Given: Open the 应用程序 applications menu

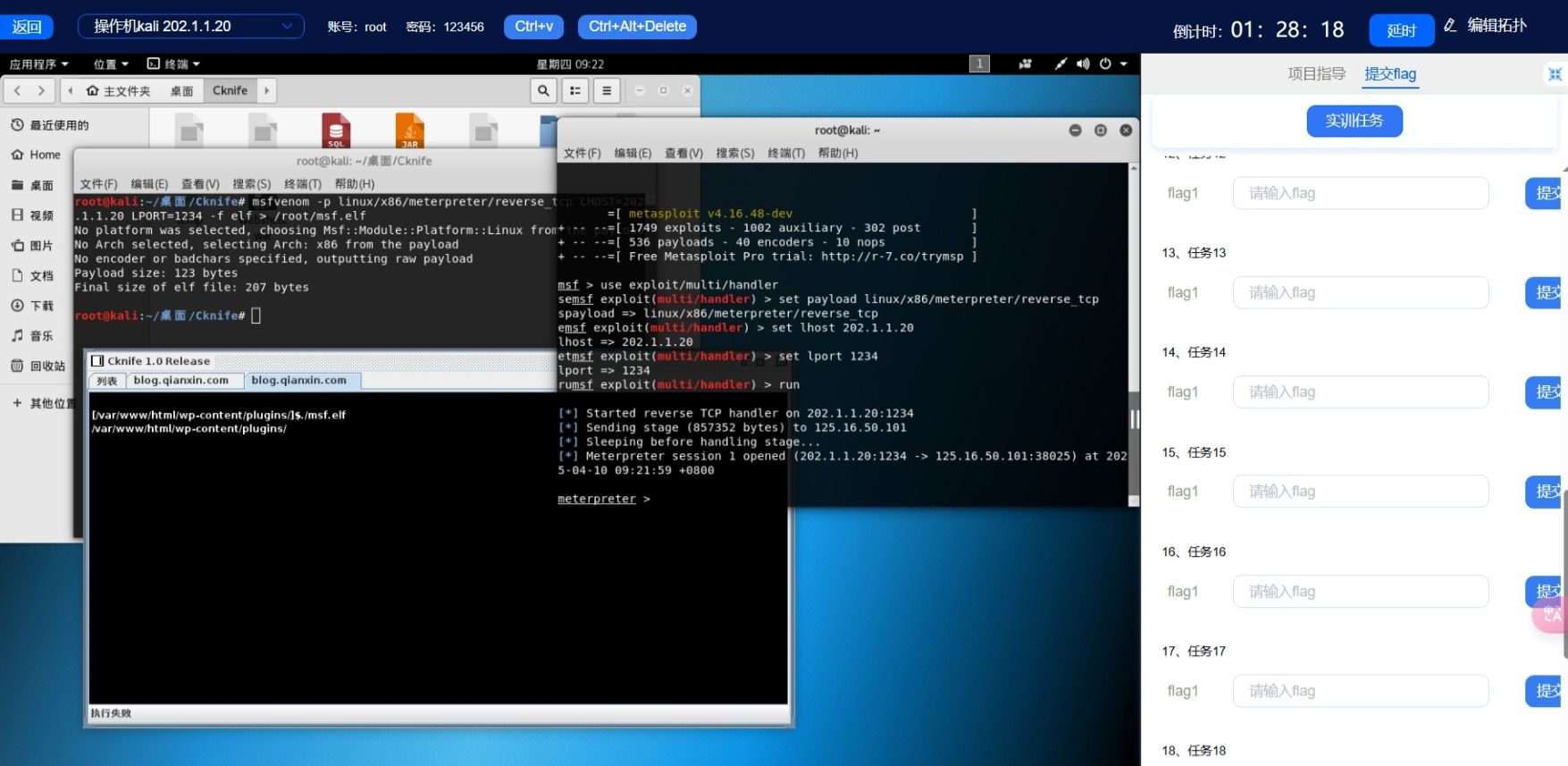Looking at the screenshot, I should click(38, 64).
